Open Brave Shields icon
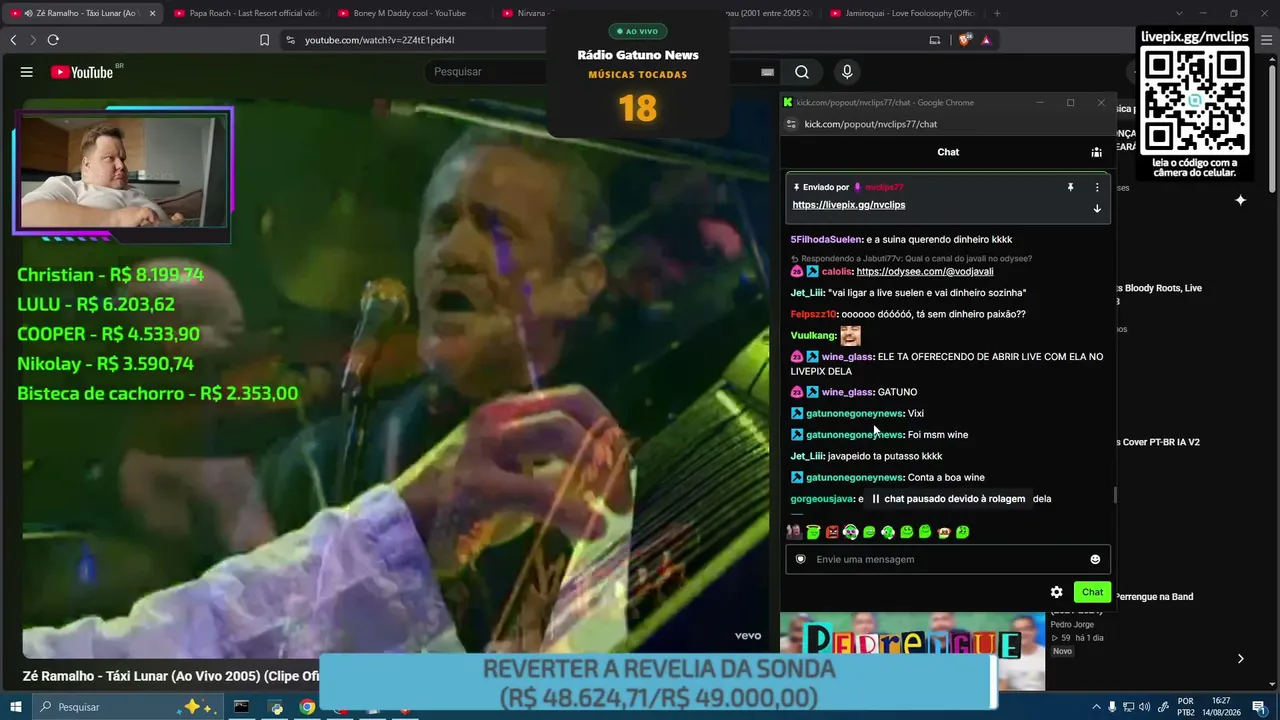 965,40
